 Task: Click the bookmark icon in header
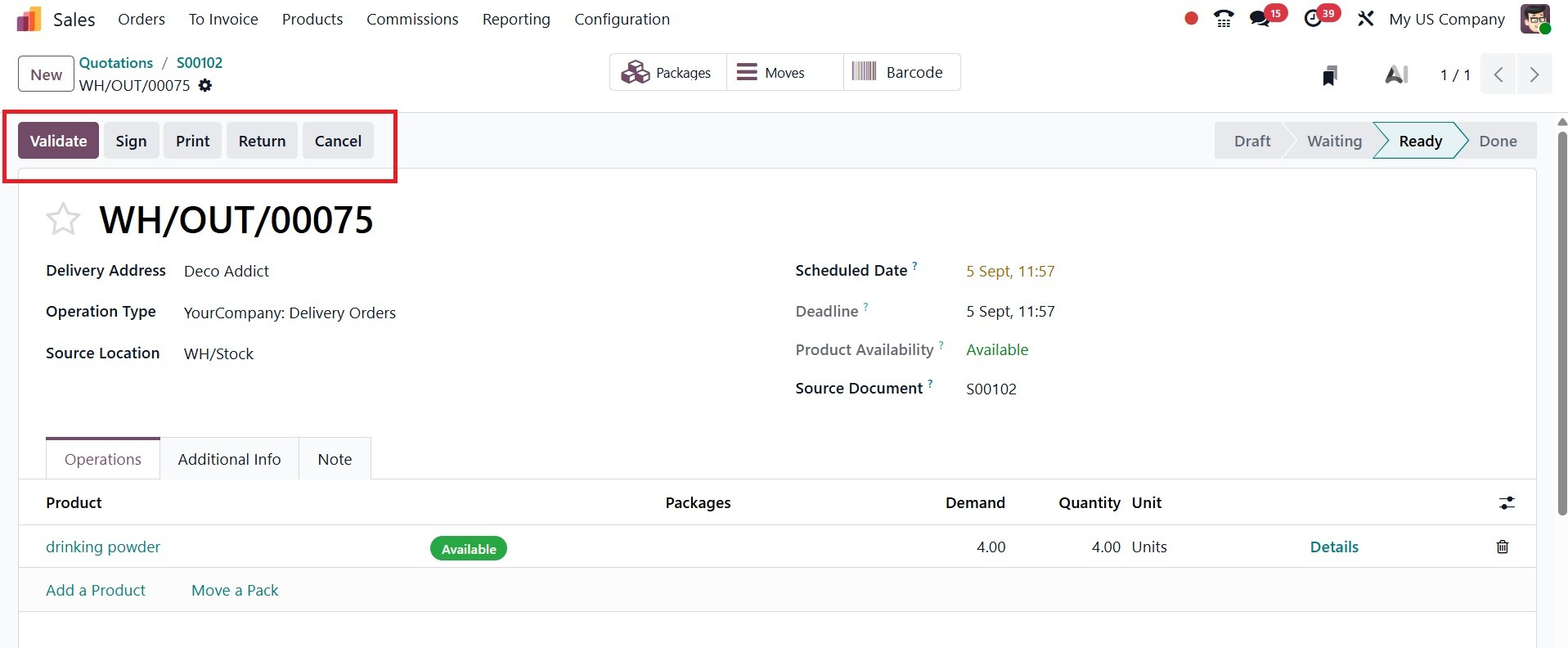[1330, 75]
